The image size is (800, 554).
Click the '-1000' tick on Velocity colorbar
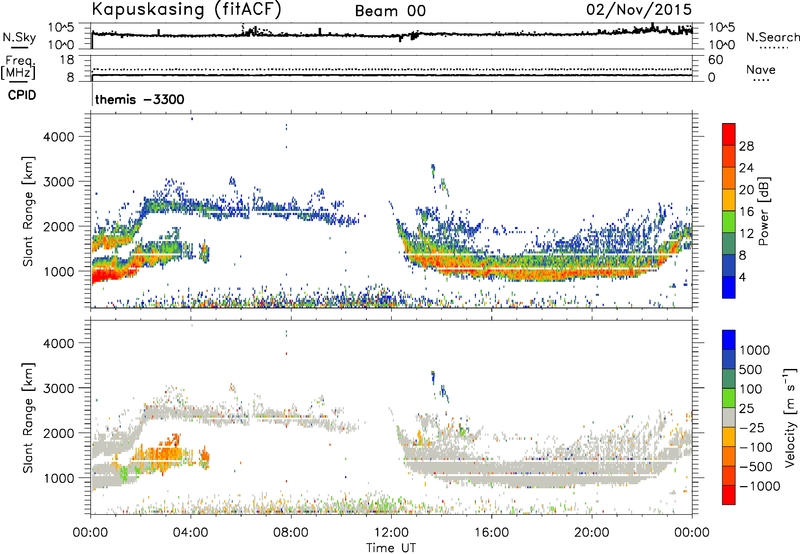click(759, 486)
